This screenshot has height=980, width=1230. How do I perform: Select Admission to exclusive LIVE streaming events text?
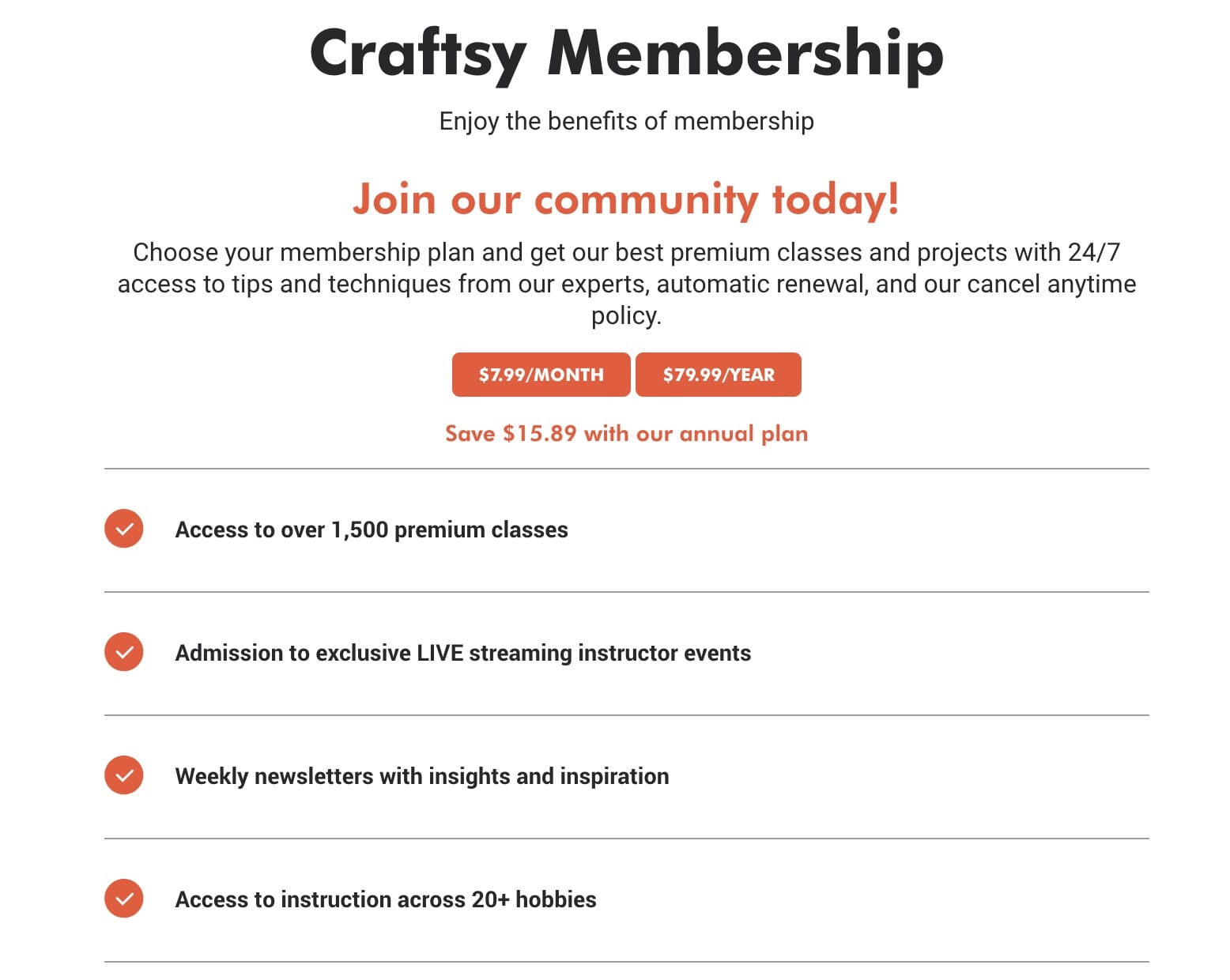(x=463, y=653)
